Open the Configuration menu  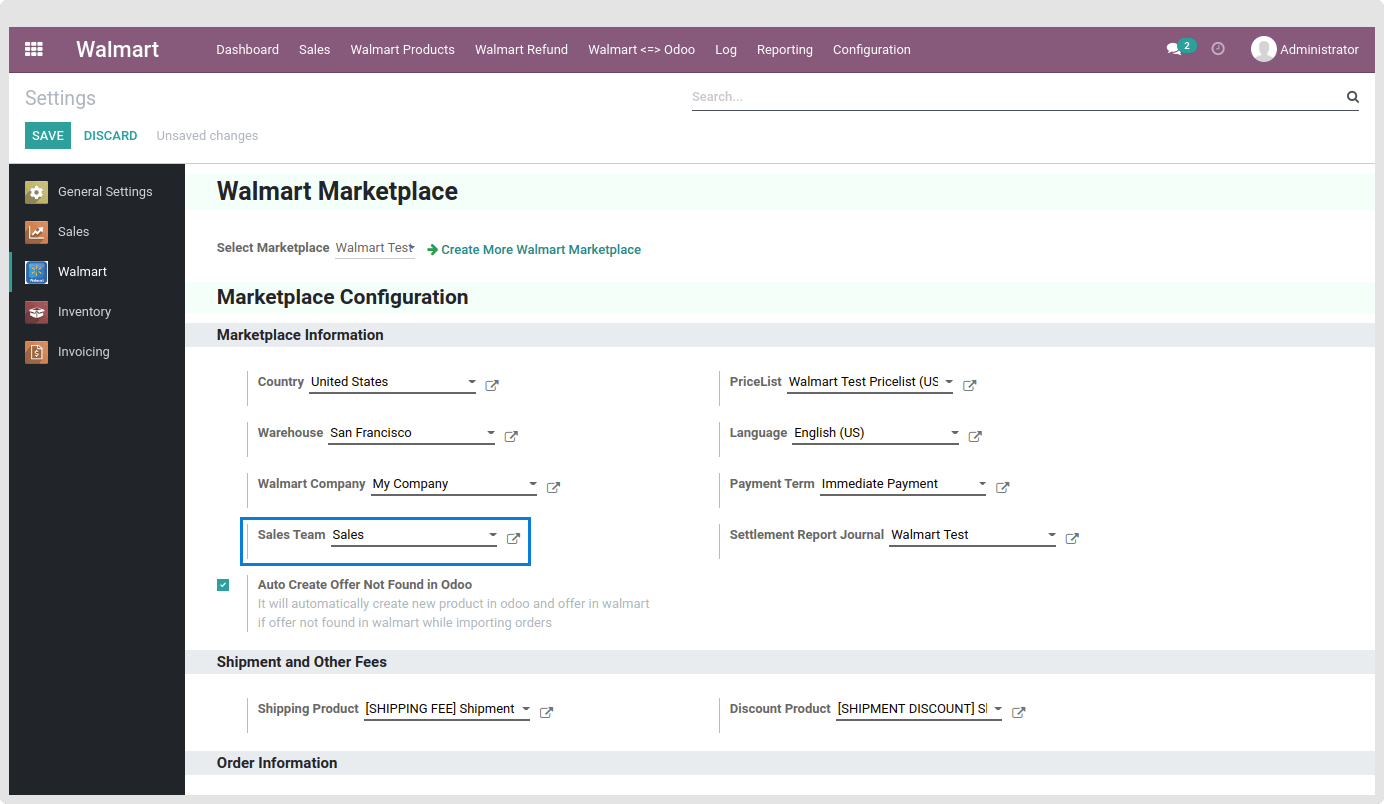(x=872, y=49)
